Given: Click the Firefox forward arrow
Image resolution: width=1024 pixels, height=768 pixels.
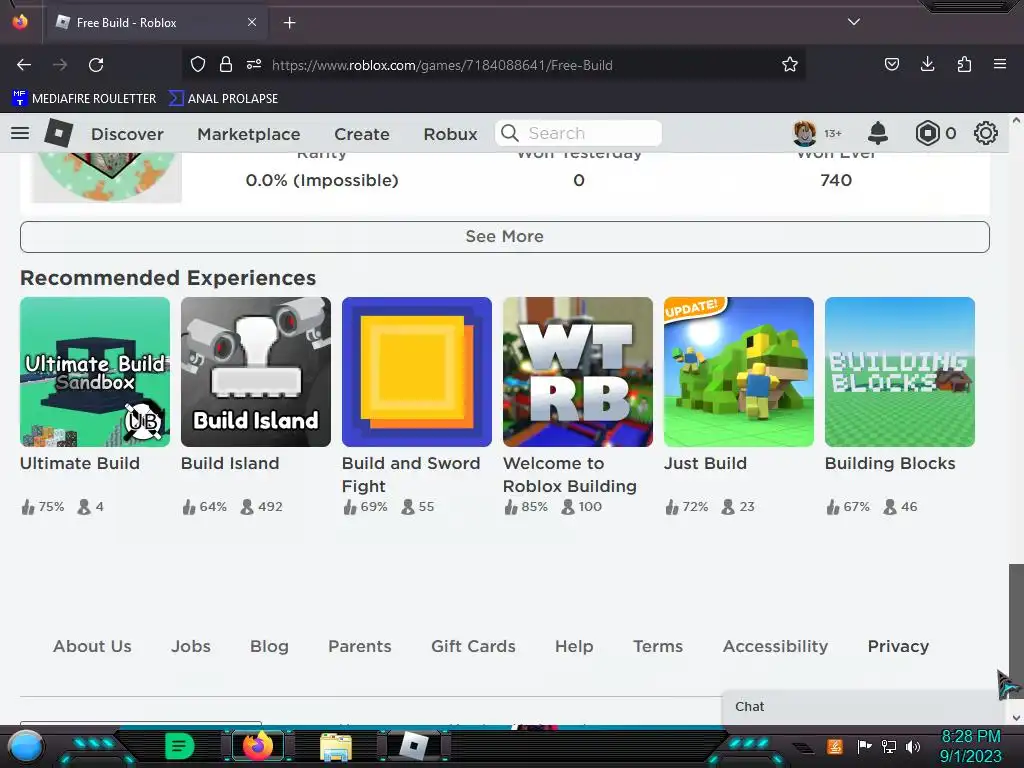Looking at the screenshot, I should [x=60, y=65].
